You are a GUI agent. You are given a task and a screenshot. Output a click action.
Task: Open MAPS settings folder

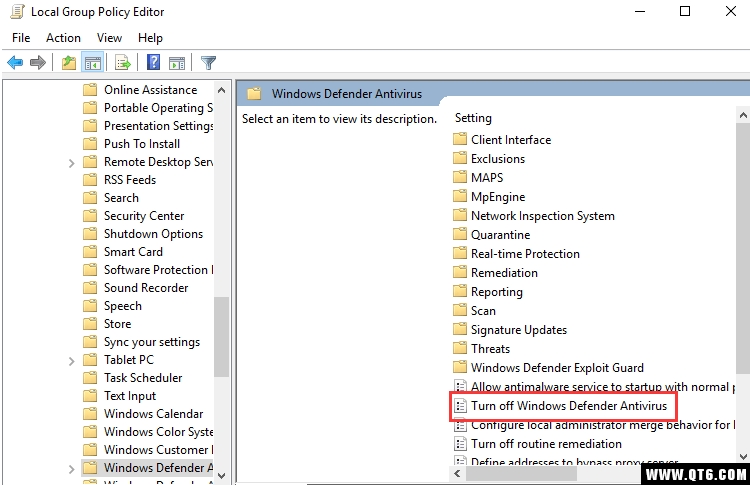478,178
